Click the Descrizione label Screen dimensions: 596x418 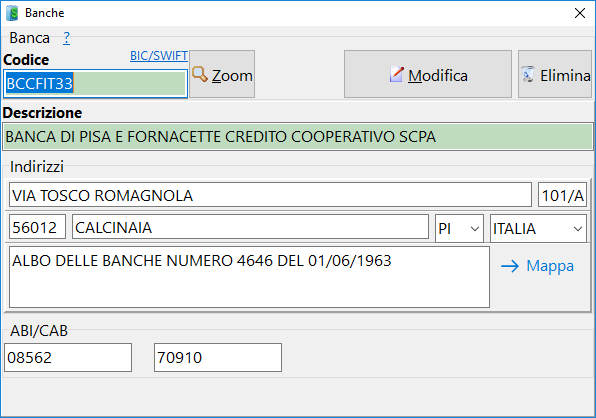point(42,113)
